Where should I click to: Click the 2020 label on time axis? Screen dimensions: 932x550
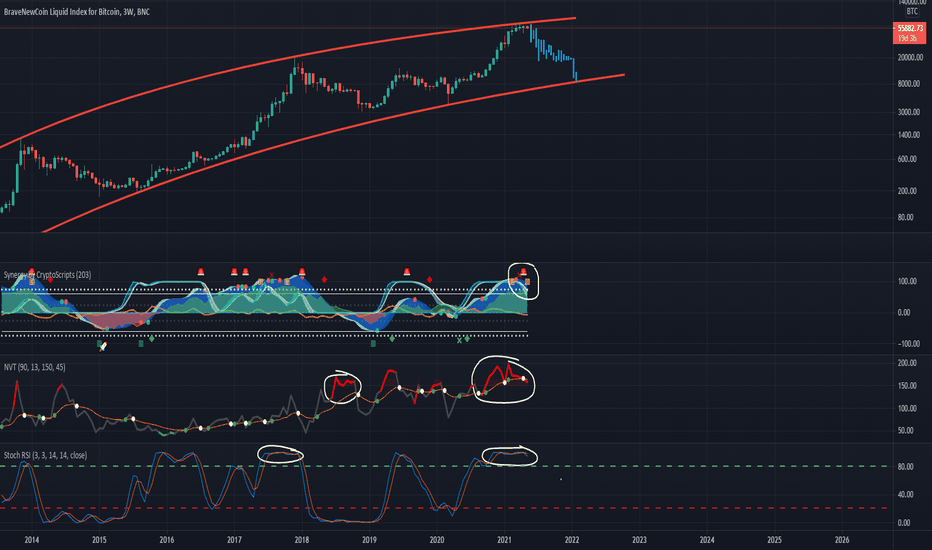[437, 540]
